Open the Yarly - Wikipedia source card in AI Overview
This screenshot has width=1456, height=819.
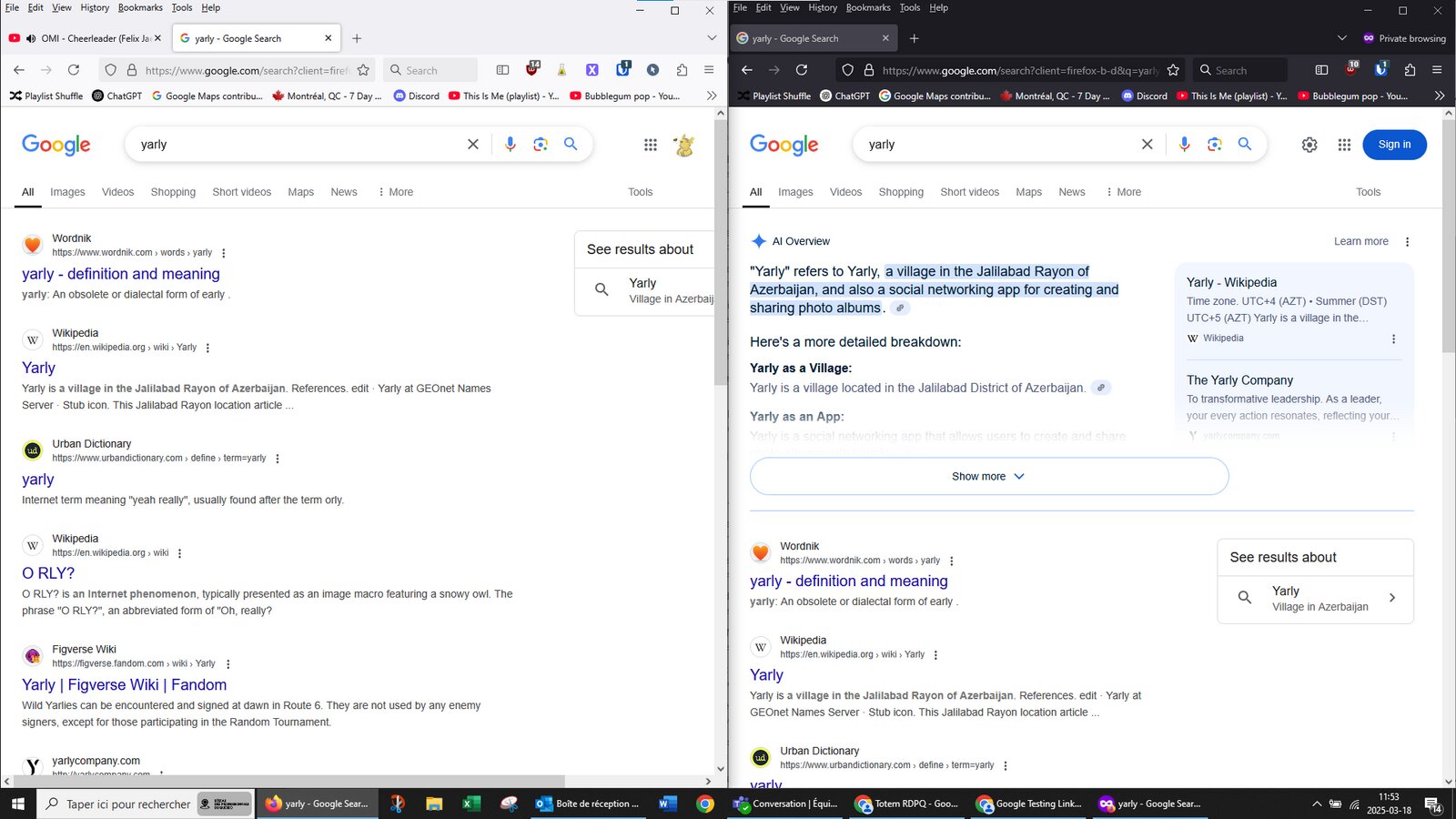(1292, 310)
